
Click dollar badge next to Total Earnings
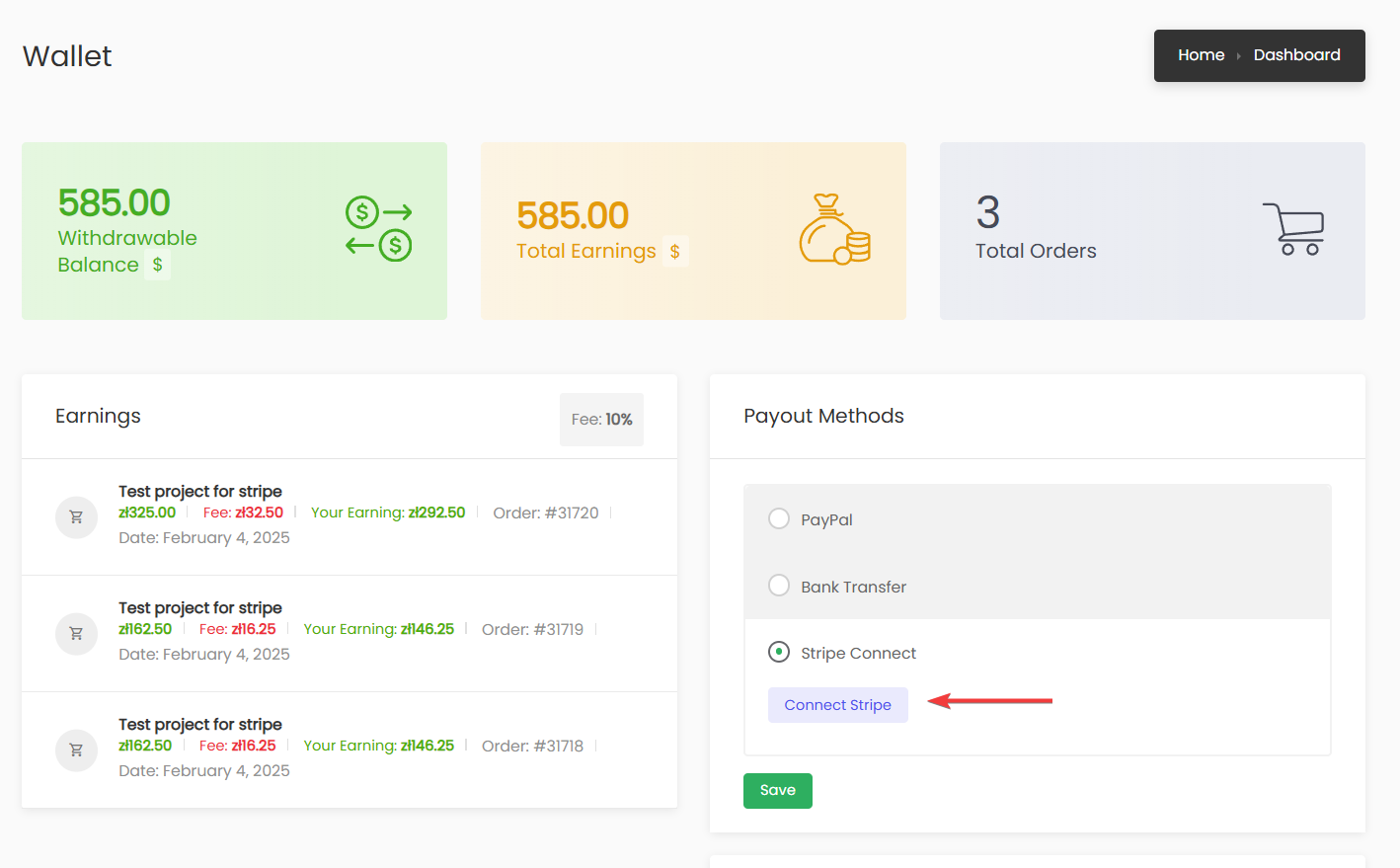pyautogui.click(x=674, y=252)
